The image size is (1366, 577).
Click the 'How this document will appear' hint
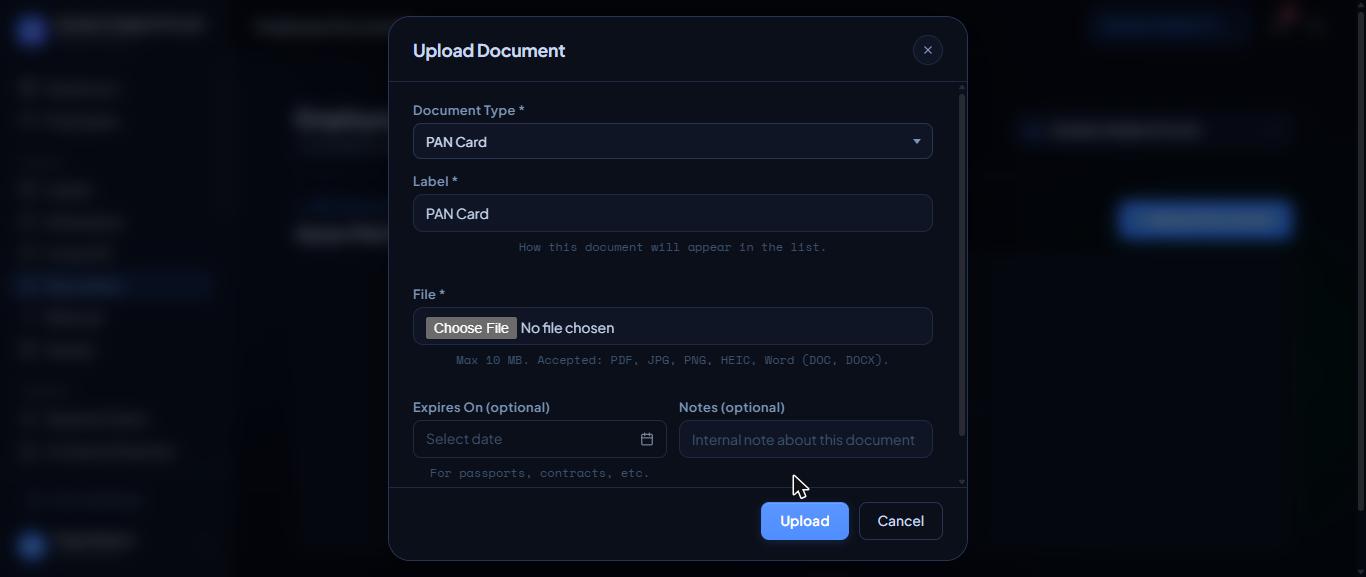[673, 247]
